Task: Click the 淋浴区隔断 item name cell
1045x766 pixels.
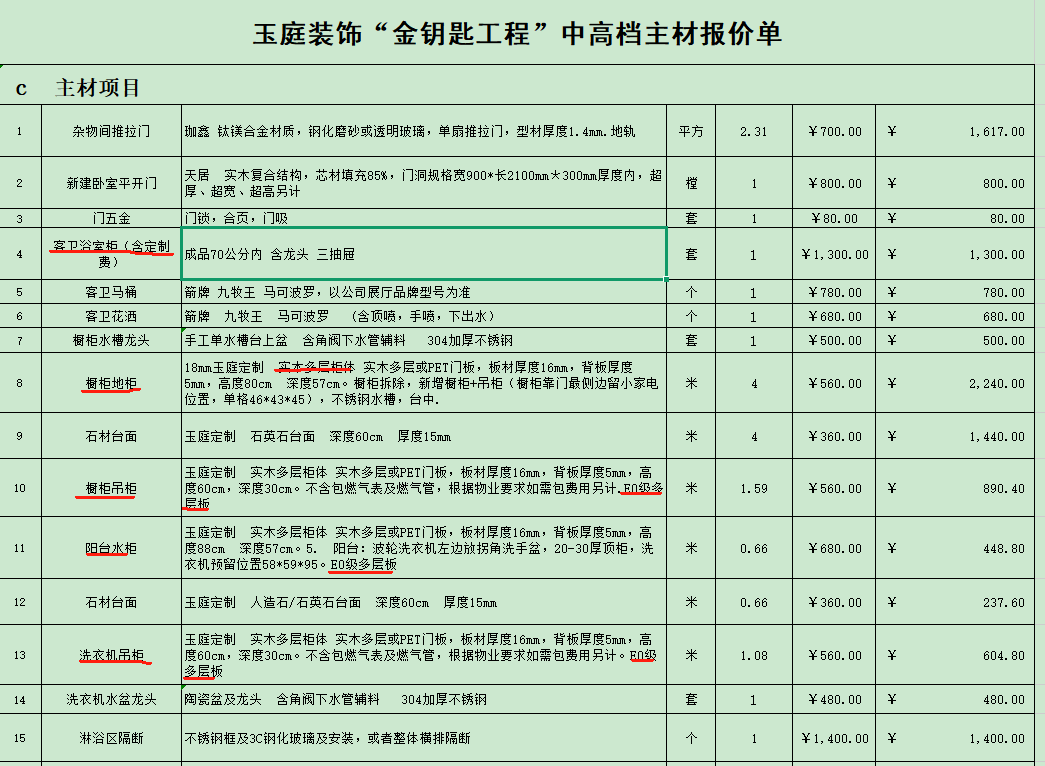Action: (x=111, y=738)
